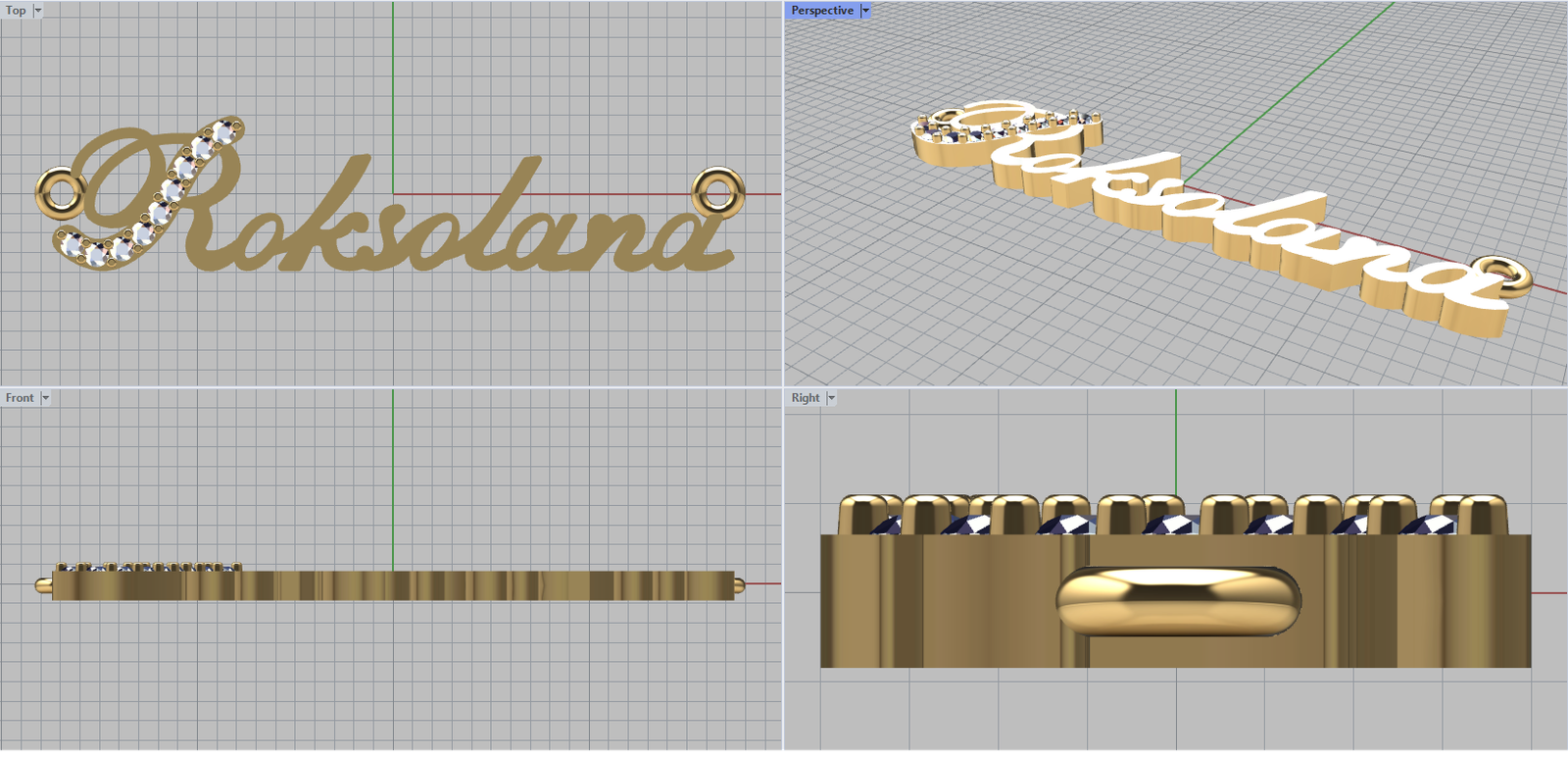Select the leftmost prong in Right view
This screenshot has height=757, width=1568.
point(858,515)
